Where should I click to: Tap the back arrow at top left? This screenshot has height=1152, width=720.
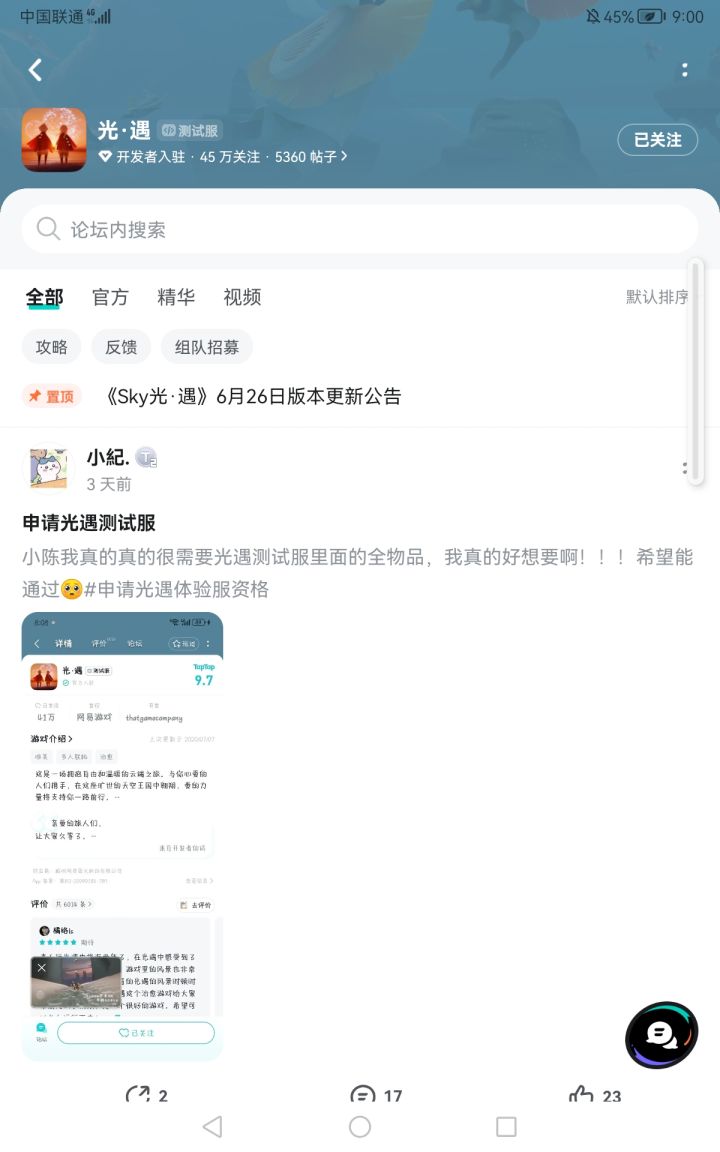click(x=35, y=70)
